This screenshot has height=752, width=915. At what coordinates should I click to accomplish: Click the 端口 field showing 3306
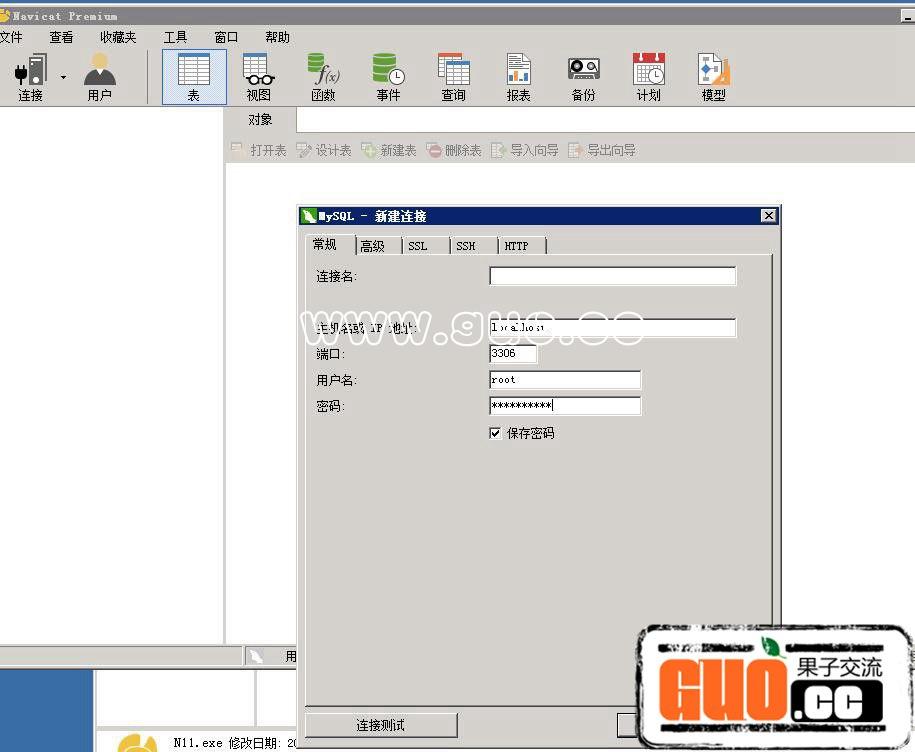pos(513,353)
